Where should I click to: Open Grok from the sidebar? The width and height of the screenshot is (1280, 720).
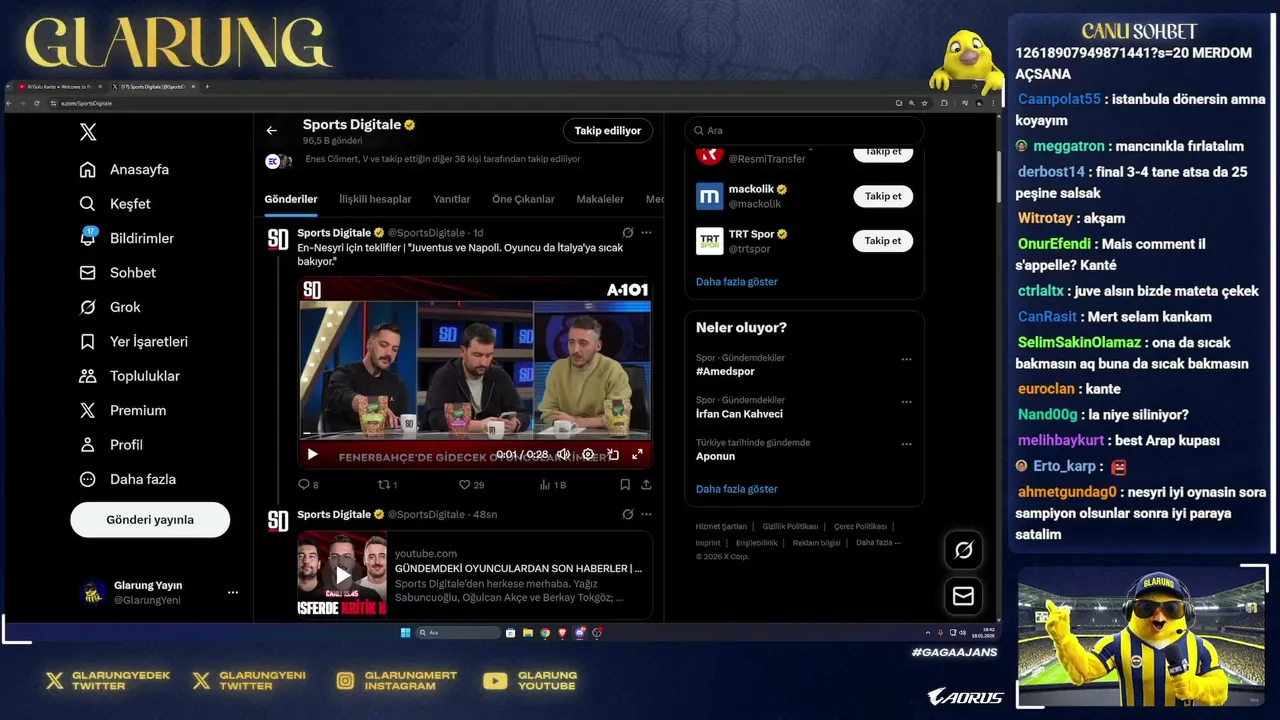coord(110,307)
